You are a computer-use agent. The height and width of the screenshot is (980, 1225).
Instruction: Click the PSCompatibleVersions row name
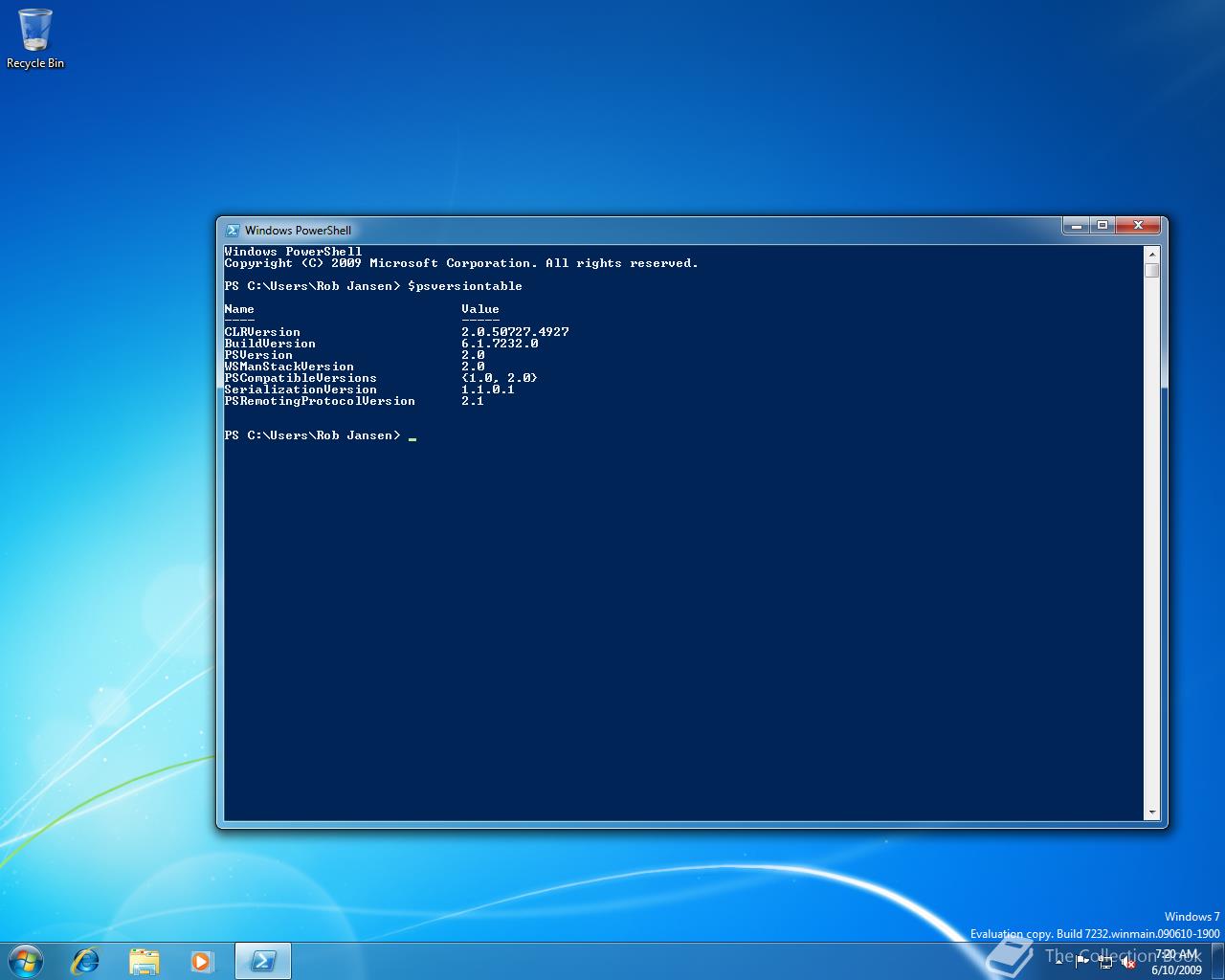coord(301,378)
